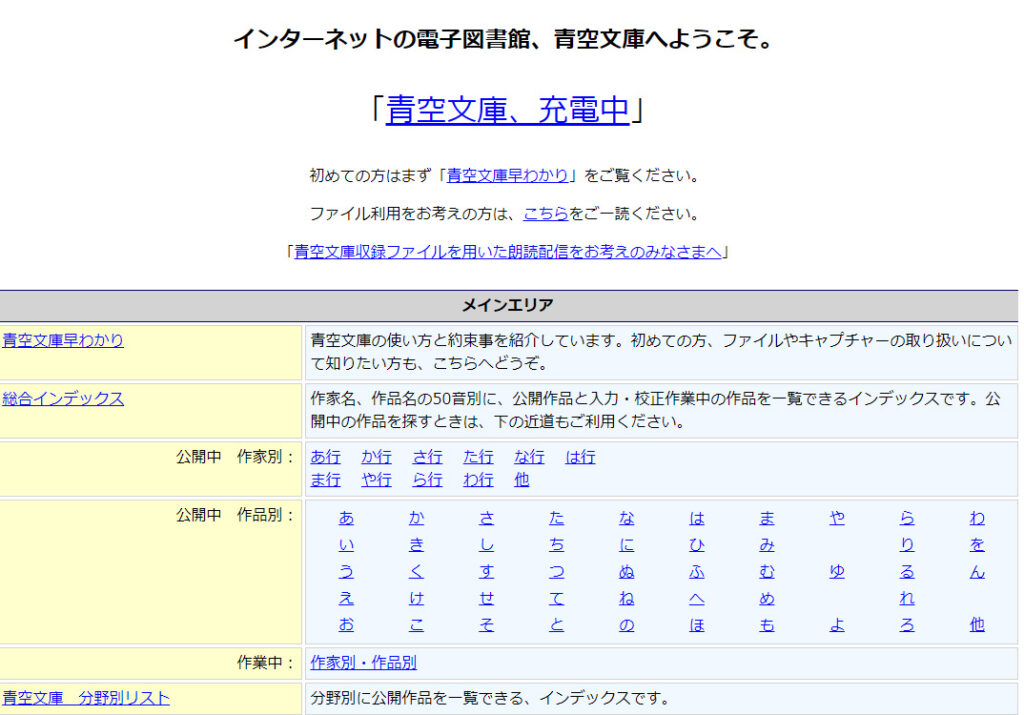Select the た行 authors link
The width and height of the screenshot is (1024, 715).
(478, 457)
